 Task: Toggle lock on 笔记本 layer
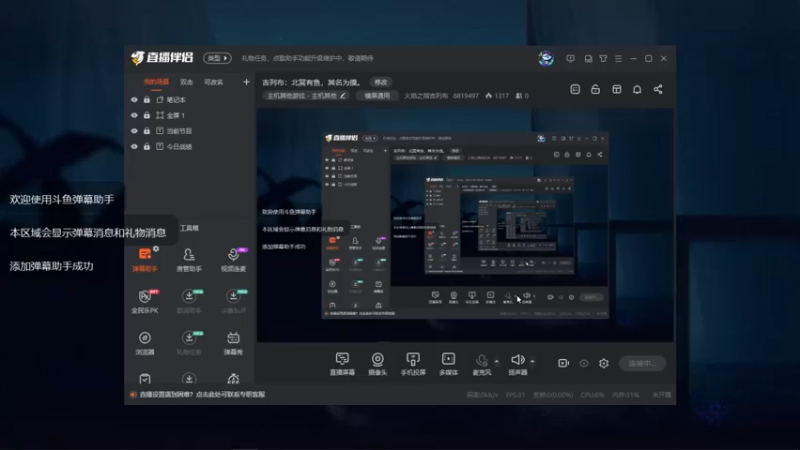point(147,99)
